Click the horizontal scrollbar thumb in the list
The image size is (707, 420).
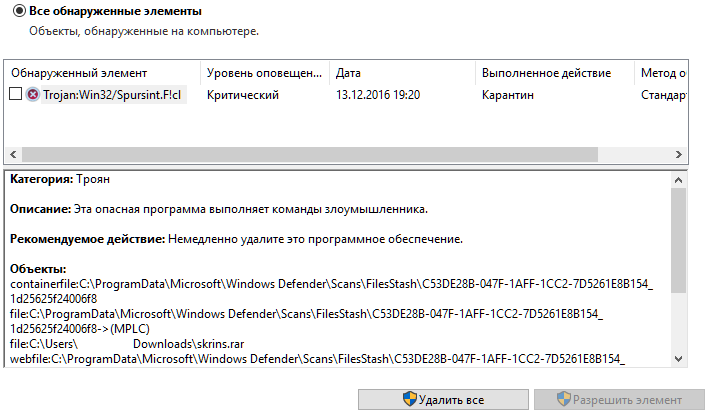(x=310, y=154)
